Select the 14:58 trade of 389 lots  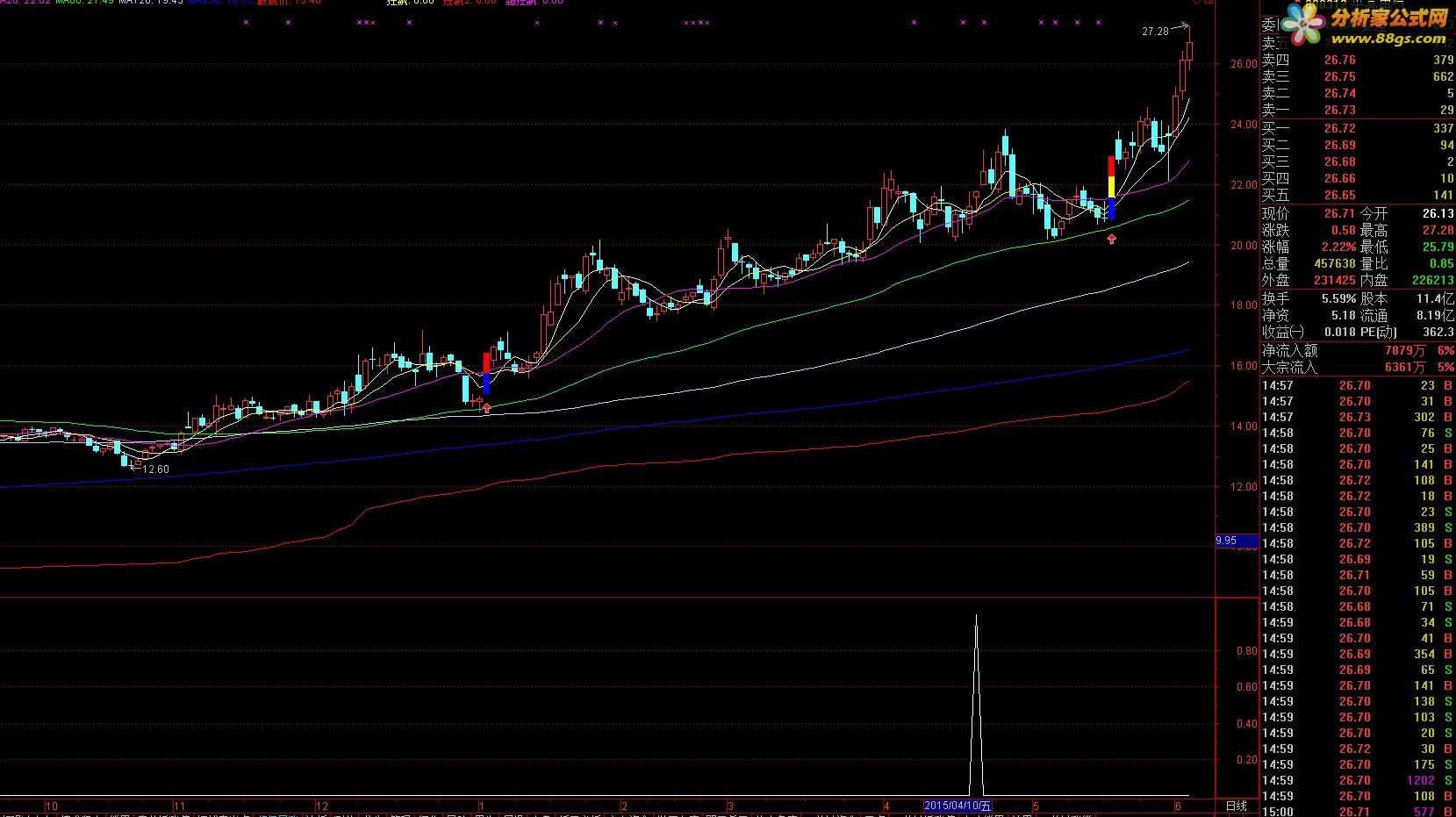click(1358, 527)
